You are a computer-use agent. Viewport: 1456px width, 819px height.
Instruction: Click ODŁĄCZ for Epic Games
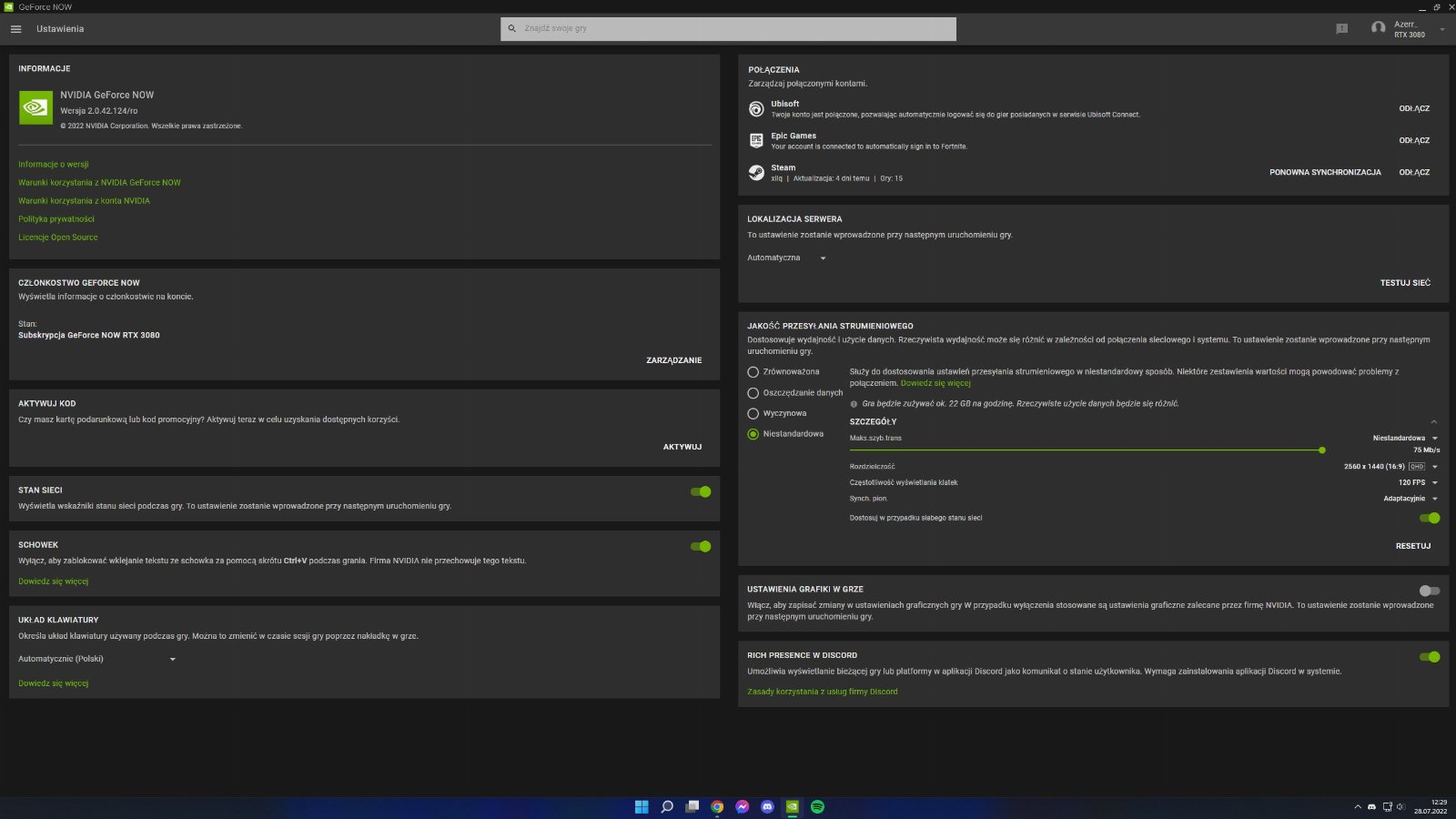(x=1414, y=140)
